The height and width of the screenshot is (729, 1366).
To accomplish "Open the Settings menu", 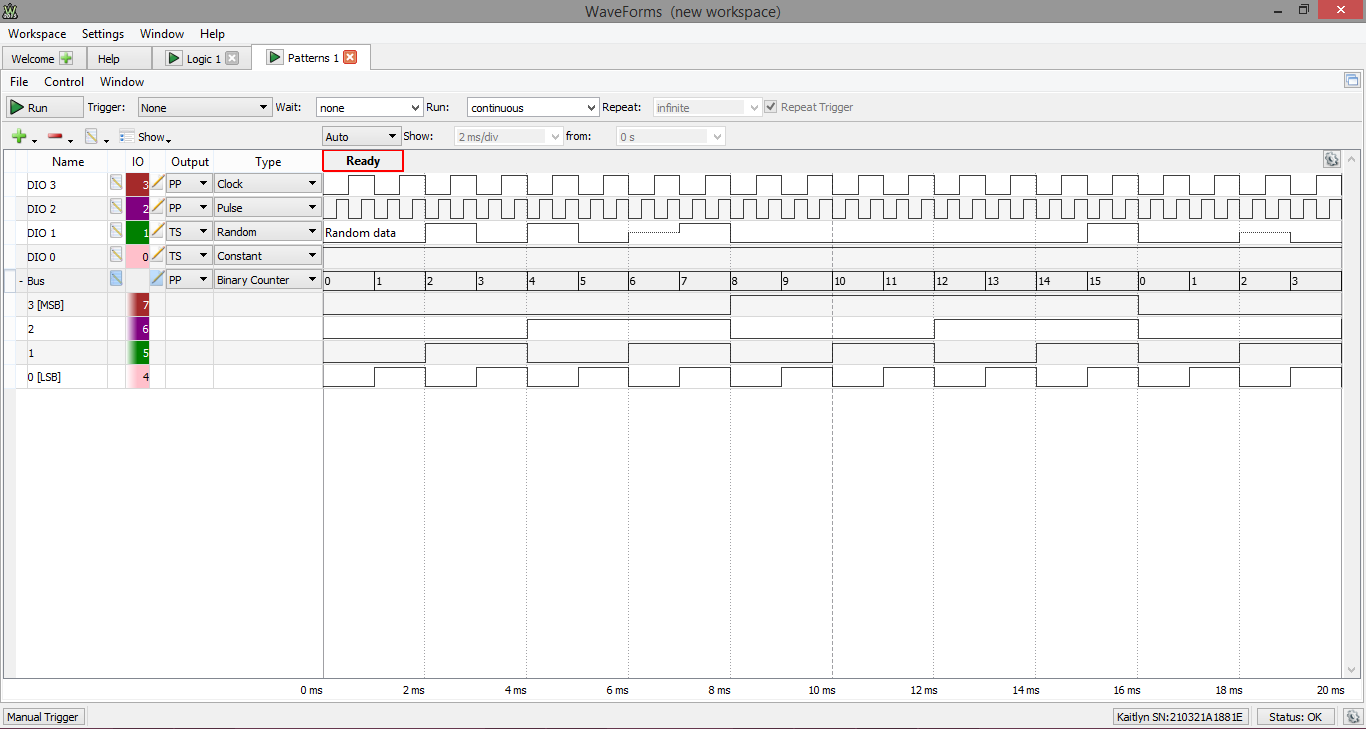I will pos(103,34).
